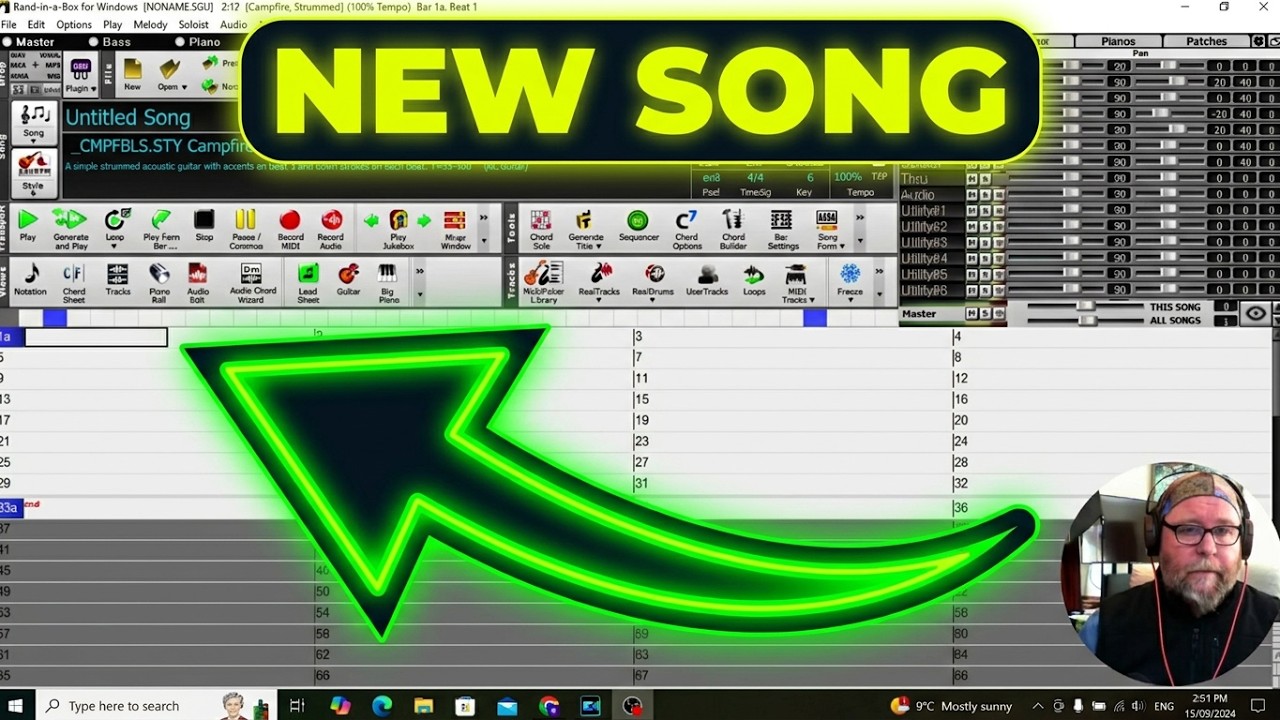The width and height of the screenshot is (1280, 720).
Task: Select the Master radio button
Action: click(x=8, y=42)
